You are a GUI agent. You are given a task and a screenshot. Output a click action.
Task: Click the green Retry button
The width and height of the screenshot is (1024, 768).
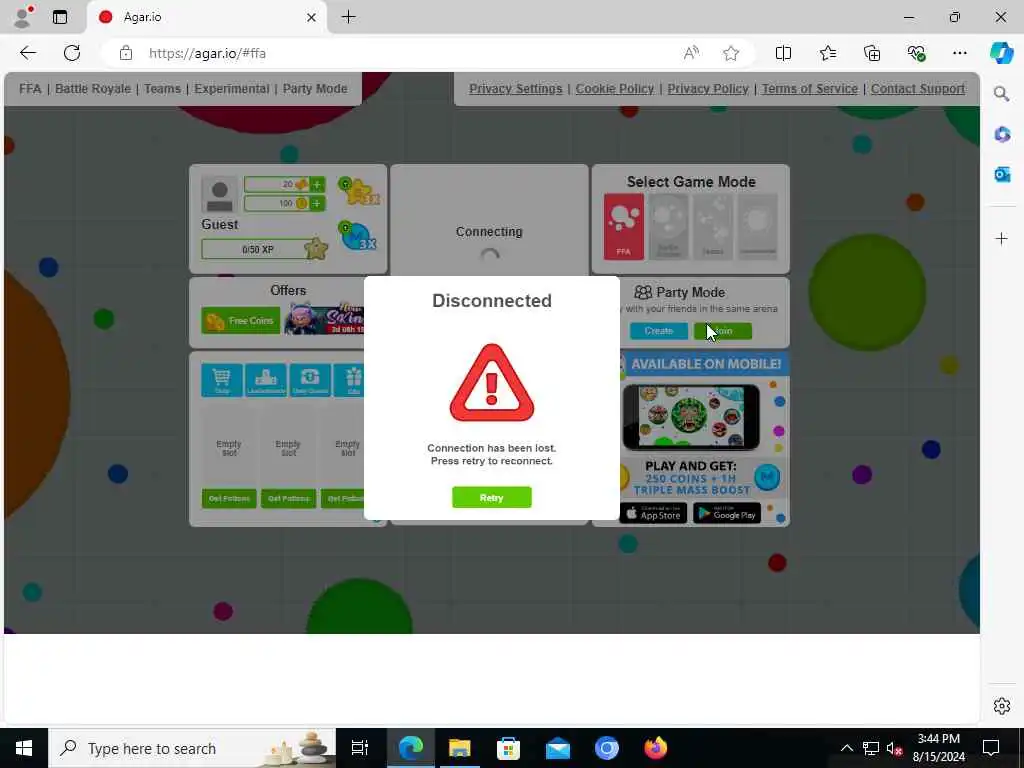pos(491,498)
